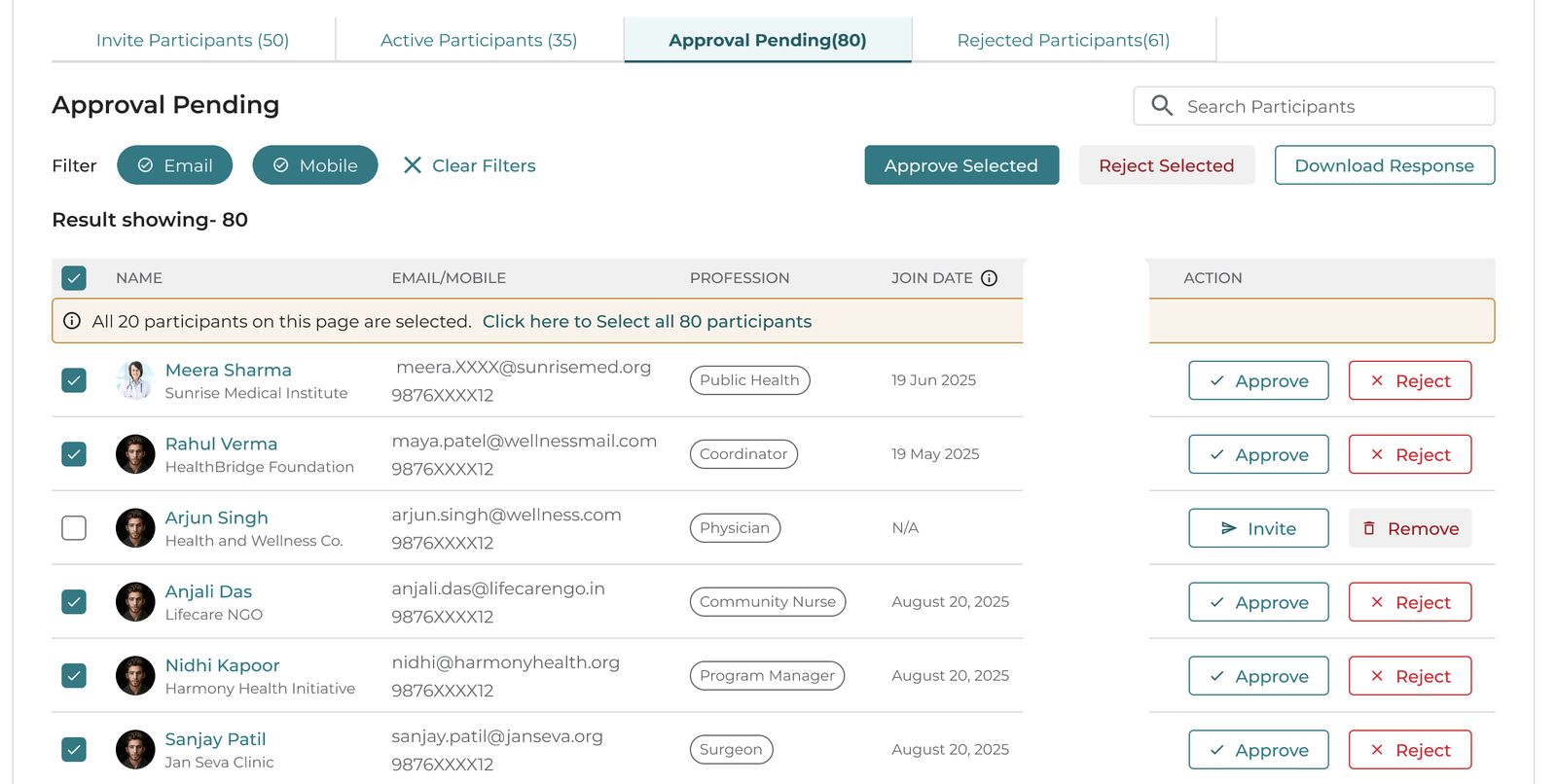Click checkmark icon in Email filter chip
Image resolution: width=1557 pixels, height=784 pixels.
click(145, 165)
